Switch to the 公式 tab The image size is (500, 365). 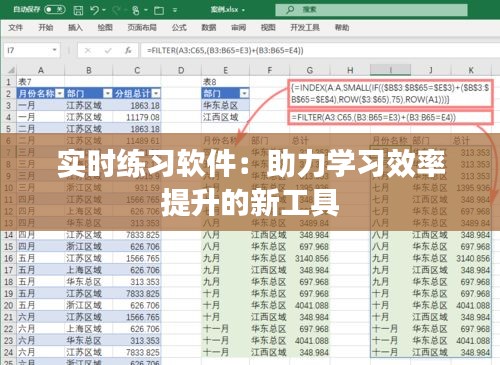pos(179,28)
